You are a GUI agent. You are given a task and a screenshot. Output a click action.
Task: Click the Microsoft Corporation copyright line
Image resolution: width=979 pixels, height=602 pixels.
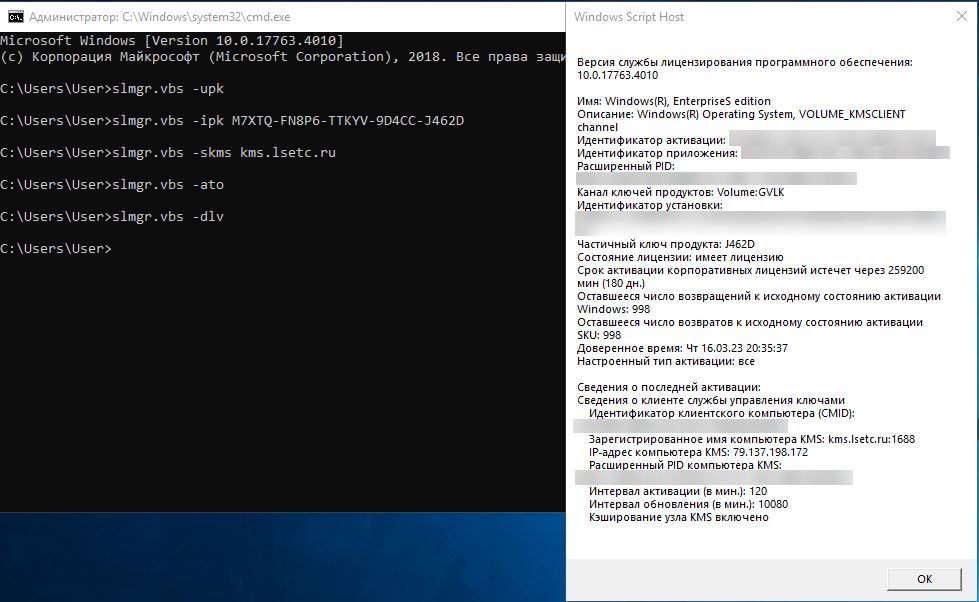tap(282, 57)
